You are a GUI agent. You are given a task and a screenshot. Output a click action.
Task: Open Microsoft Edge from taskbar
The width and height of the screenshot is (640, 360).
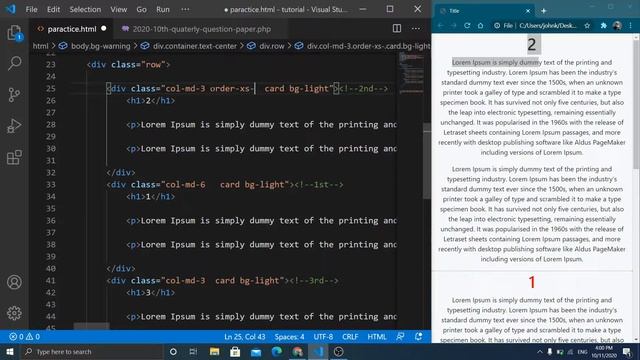tap(277, 351)
